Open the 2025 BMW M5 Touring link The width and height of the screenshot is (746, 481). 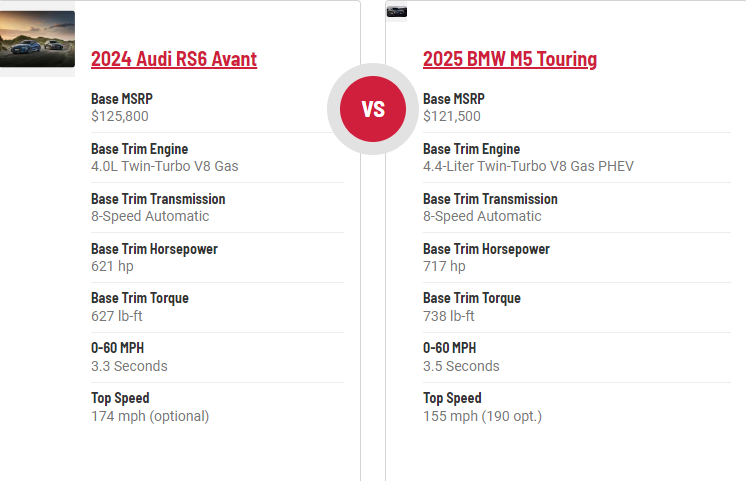pyautogui.click(x=509, y=59)
